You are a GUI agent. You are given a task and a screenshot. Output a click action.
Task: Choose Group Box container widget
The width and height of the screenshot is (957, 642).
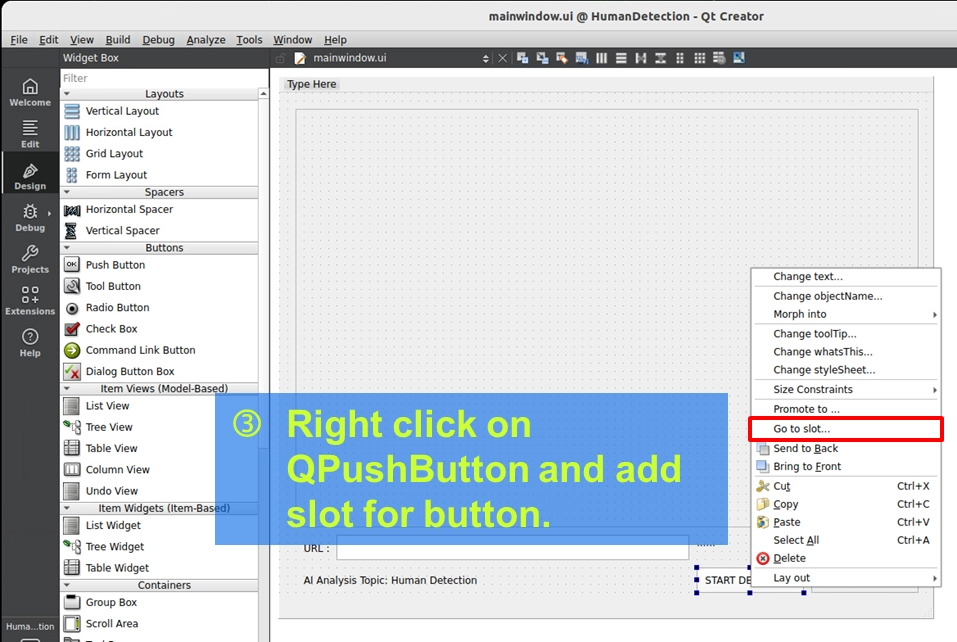[x=111, y=602]
